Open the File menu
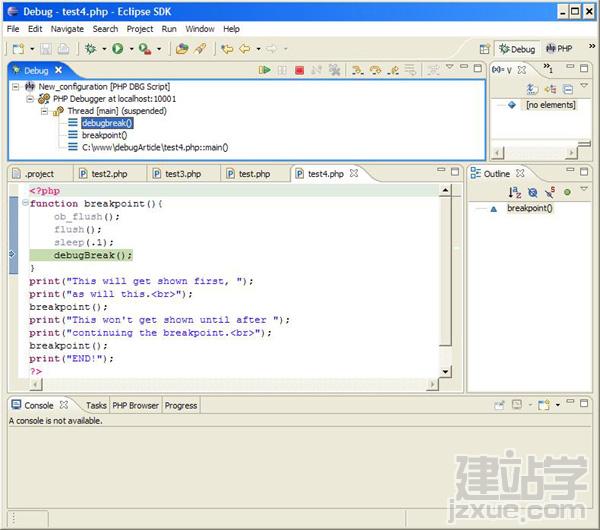The image size is (600, 530). 13,29
